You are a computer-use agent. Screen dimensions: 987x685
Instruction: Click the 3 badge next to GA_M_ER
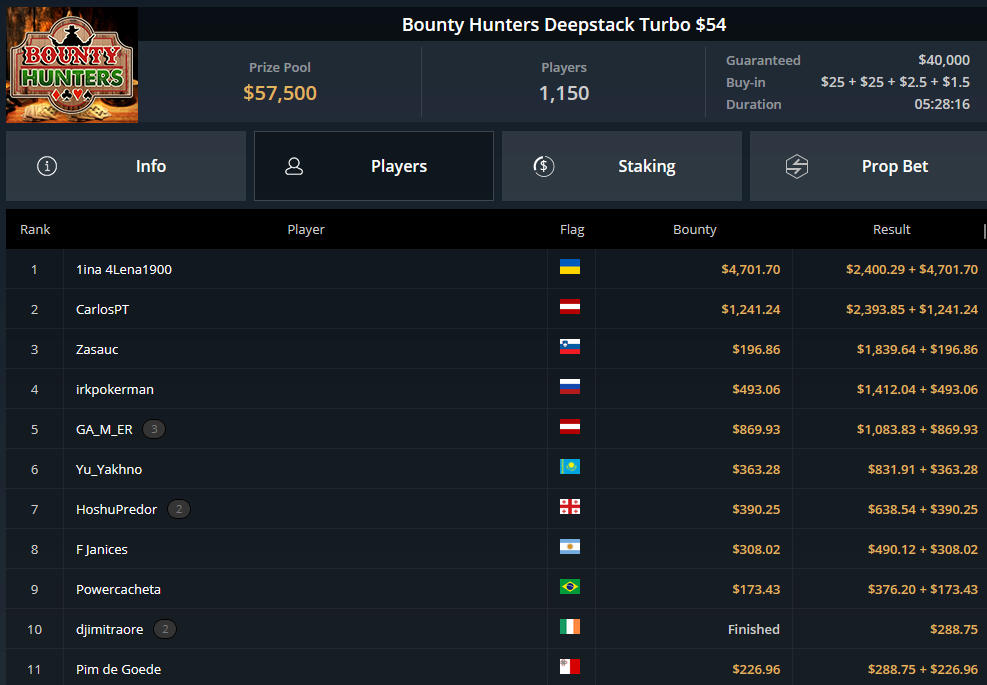pyautogui.click(x=154, y=429)
